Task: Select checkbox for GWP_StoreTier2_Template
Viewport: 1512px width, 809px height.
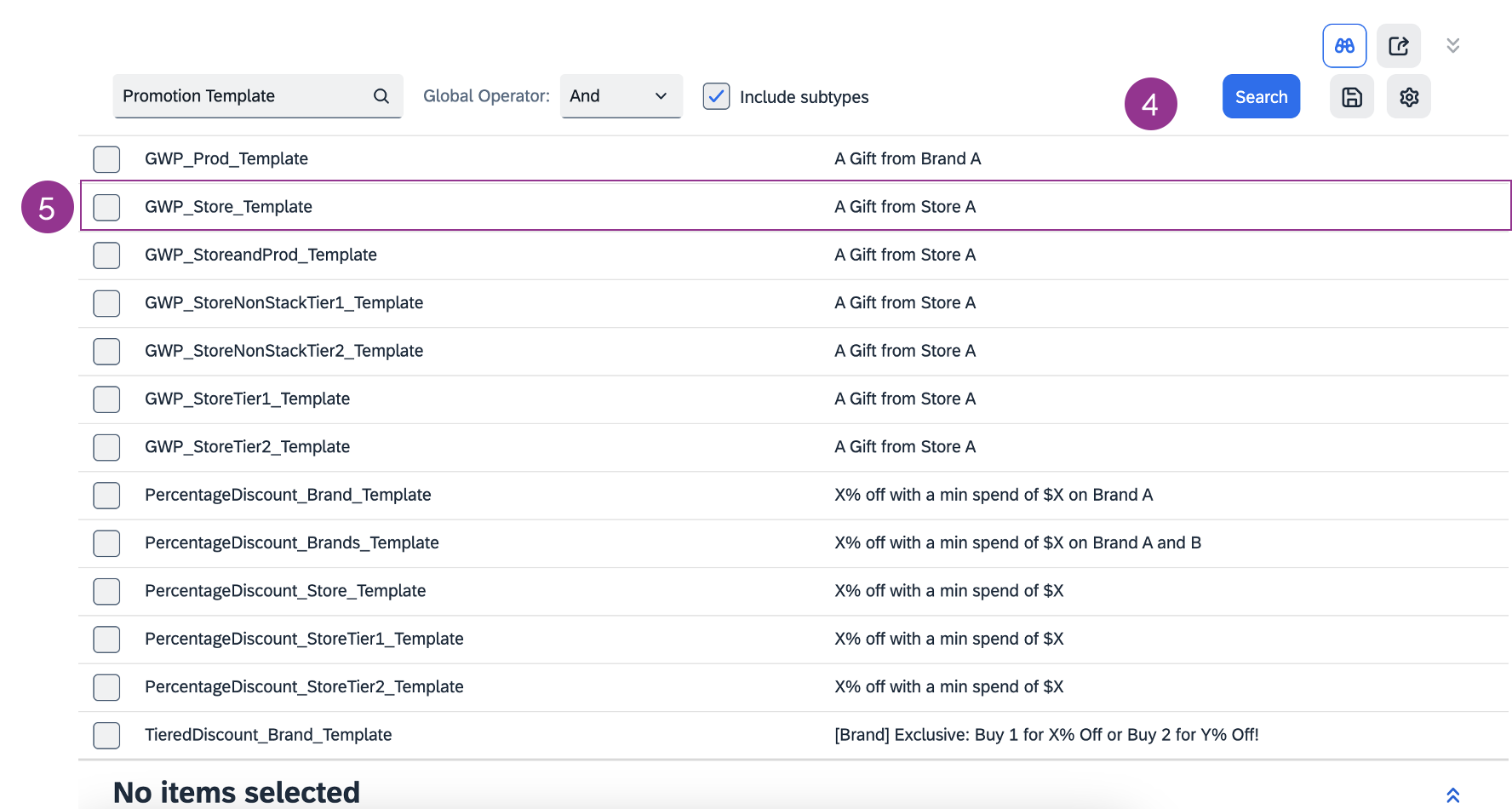Action: pos(106,447)
